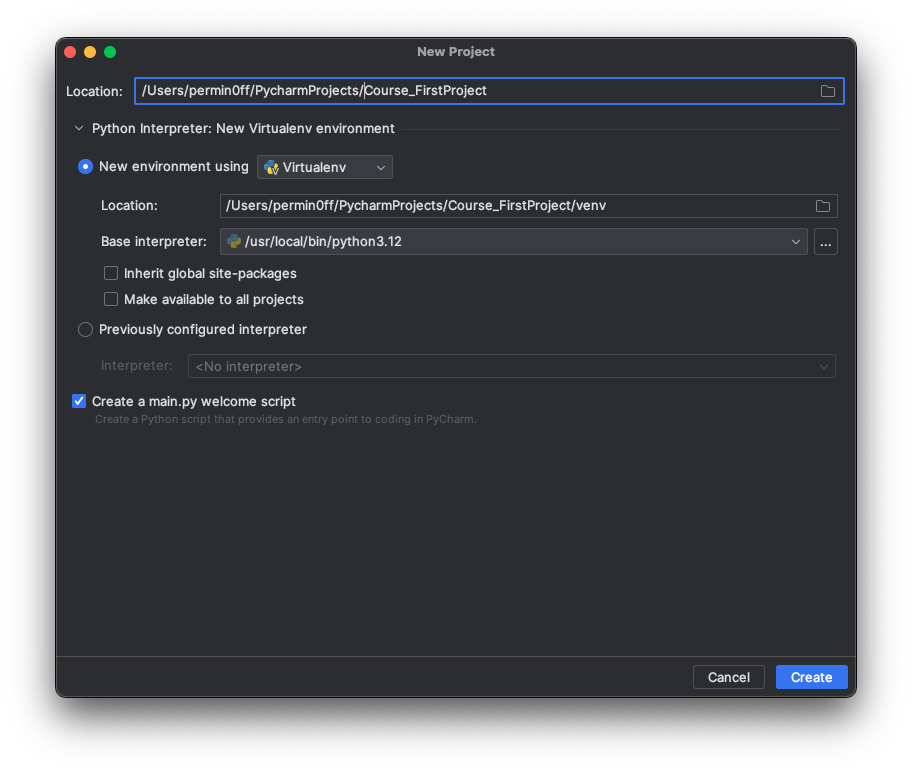Expand the Base interpreter dropdown arrow
The height and width of the screenshot is (771, 912).
click(x=796, y=242)
